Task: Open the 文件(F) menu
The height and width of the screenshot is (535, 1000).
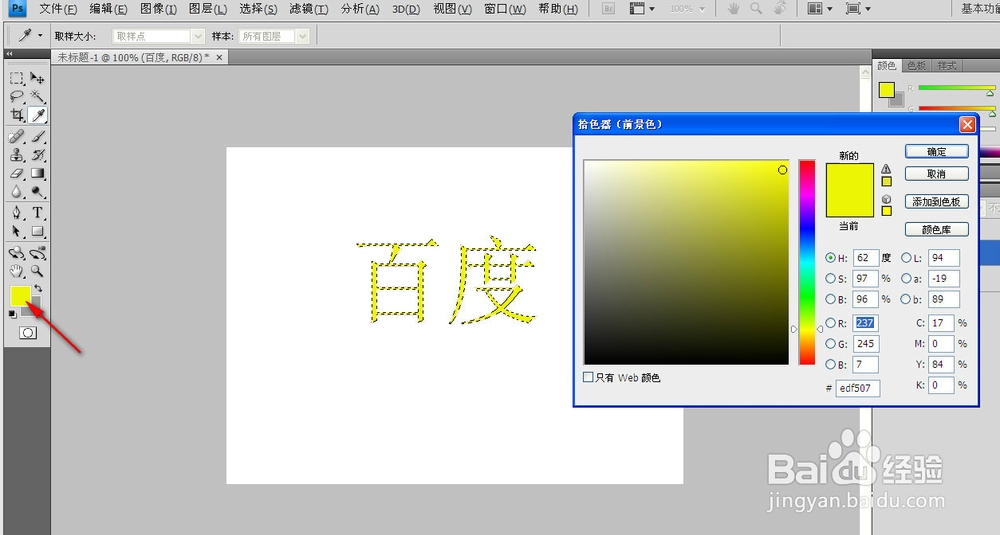Action: [58, 9]
